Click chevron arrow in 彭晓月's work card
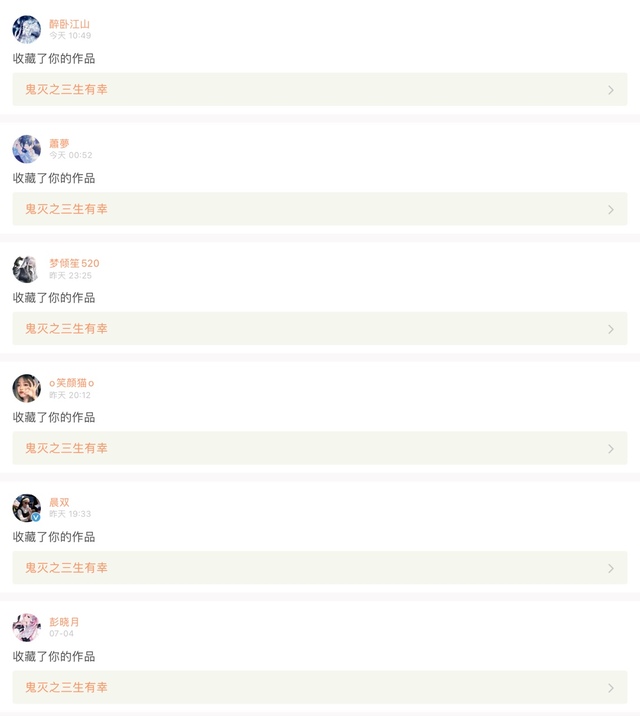Image resolution: width=640 pixels, height=716 pixels. [x=611, y=688]
